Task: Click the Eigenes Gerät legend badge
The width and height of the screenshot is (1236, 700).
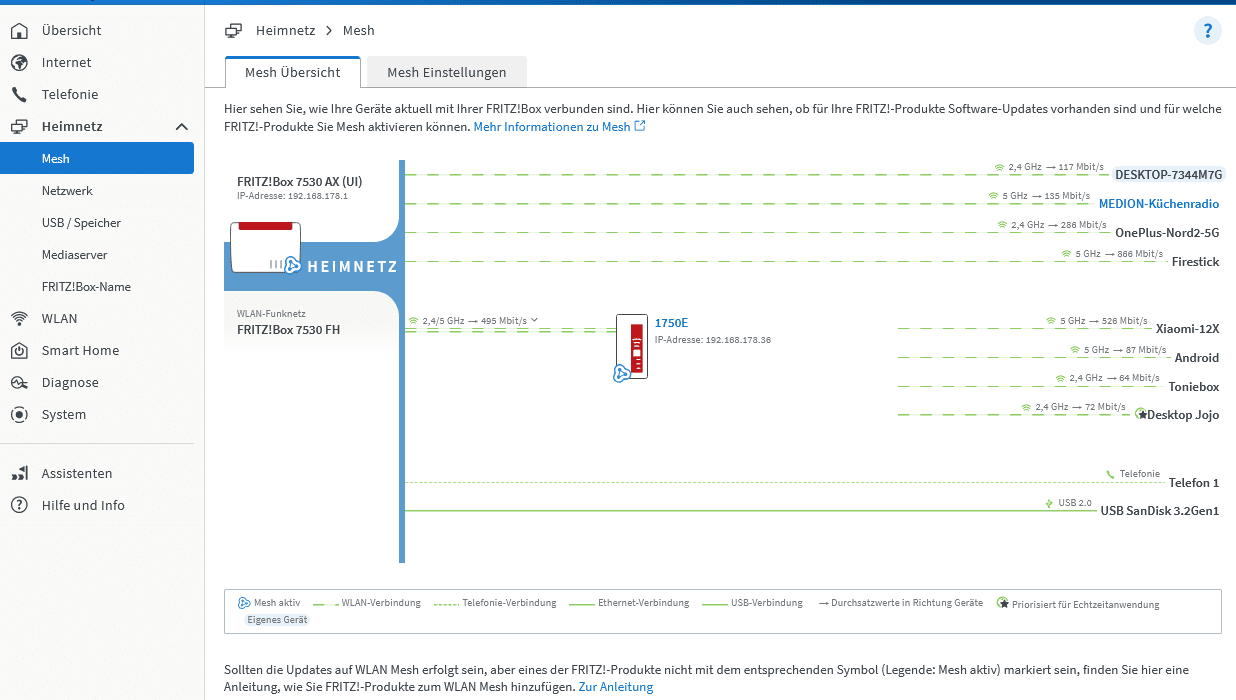Action: pos(278,620)
